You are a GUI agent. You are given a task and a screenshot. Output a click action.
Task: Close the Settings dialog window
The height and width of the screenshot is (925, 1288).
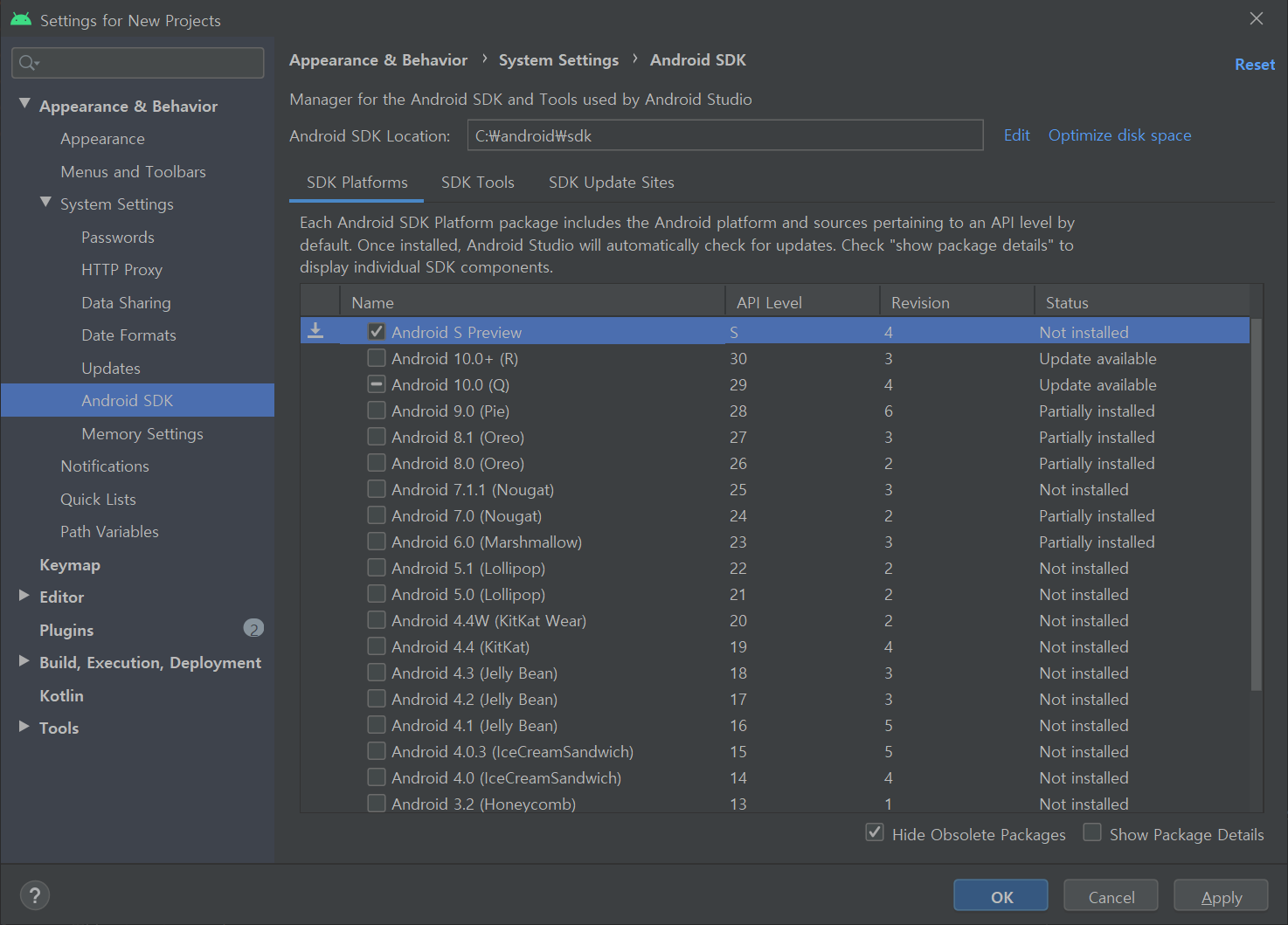point(1257,19)
